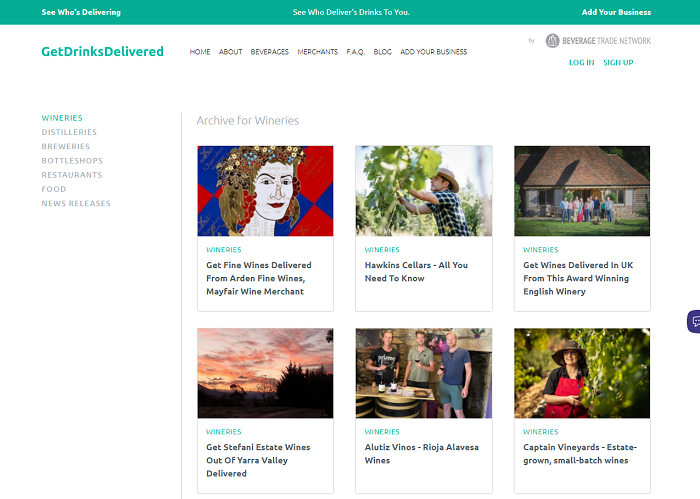Viewport: 700px width, 499px height.
Task: Open Get Wines Delivered In UK article title
Action: tap(578, 278)
